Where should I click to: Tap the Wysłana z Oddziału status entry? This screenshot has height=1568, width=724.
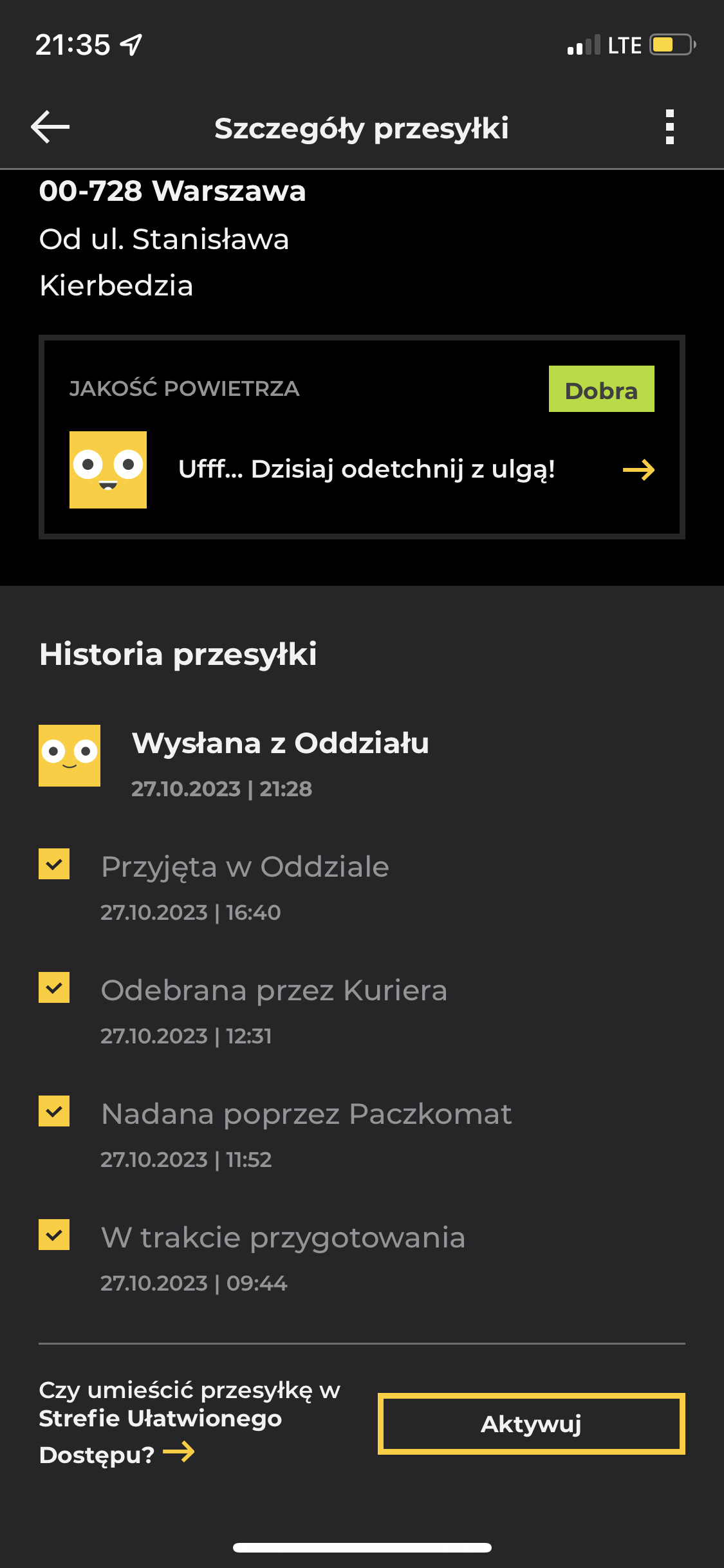tap(280, 744)
